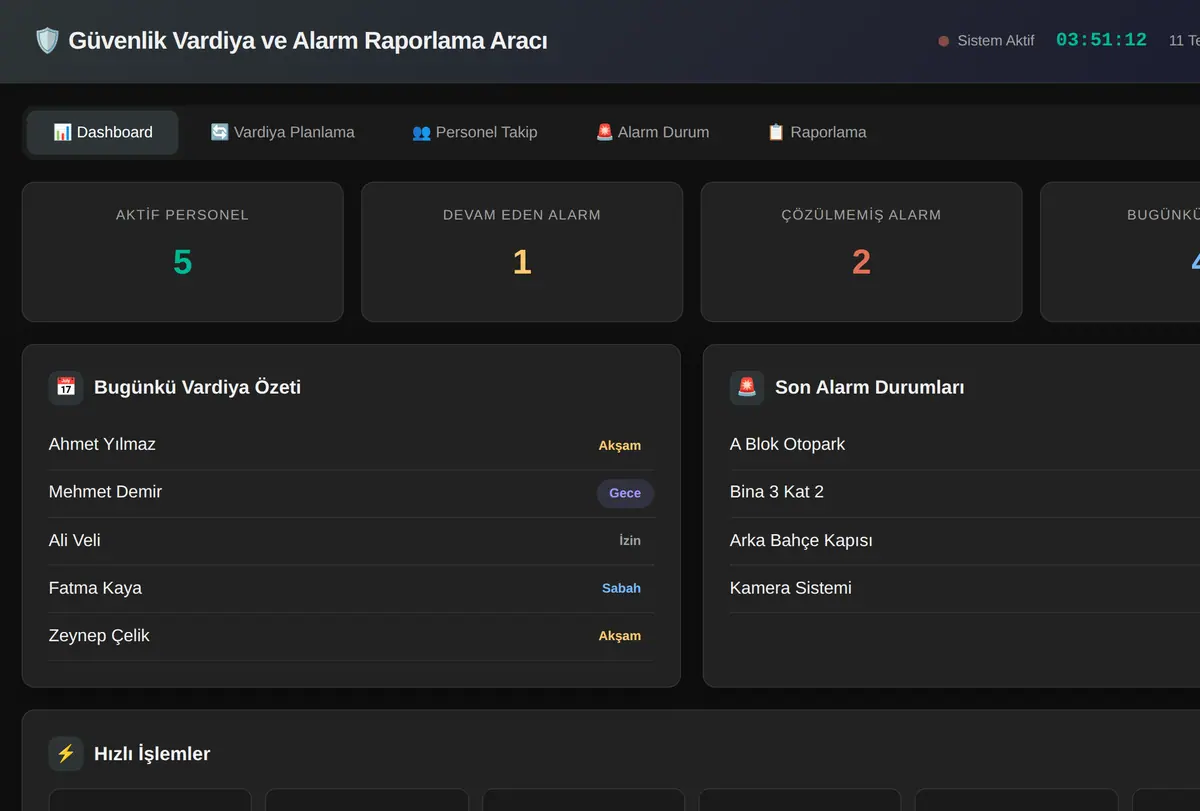Click the Akşam badge for Zeynep Çelik
This screenshot has height=811, width=1200.
(620, 636)
